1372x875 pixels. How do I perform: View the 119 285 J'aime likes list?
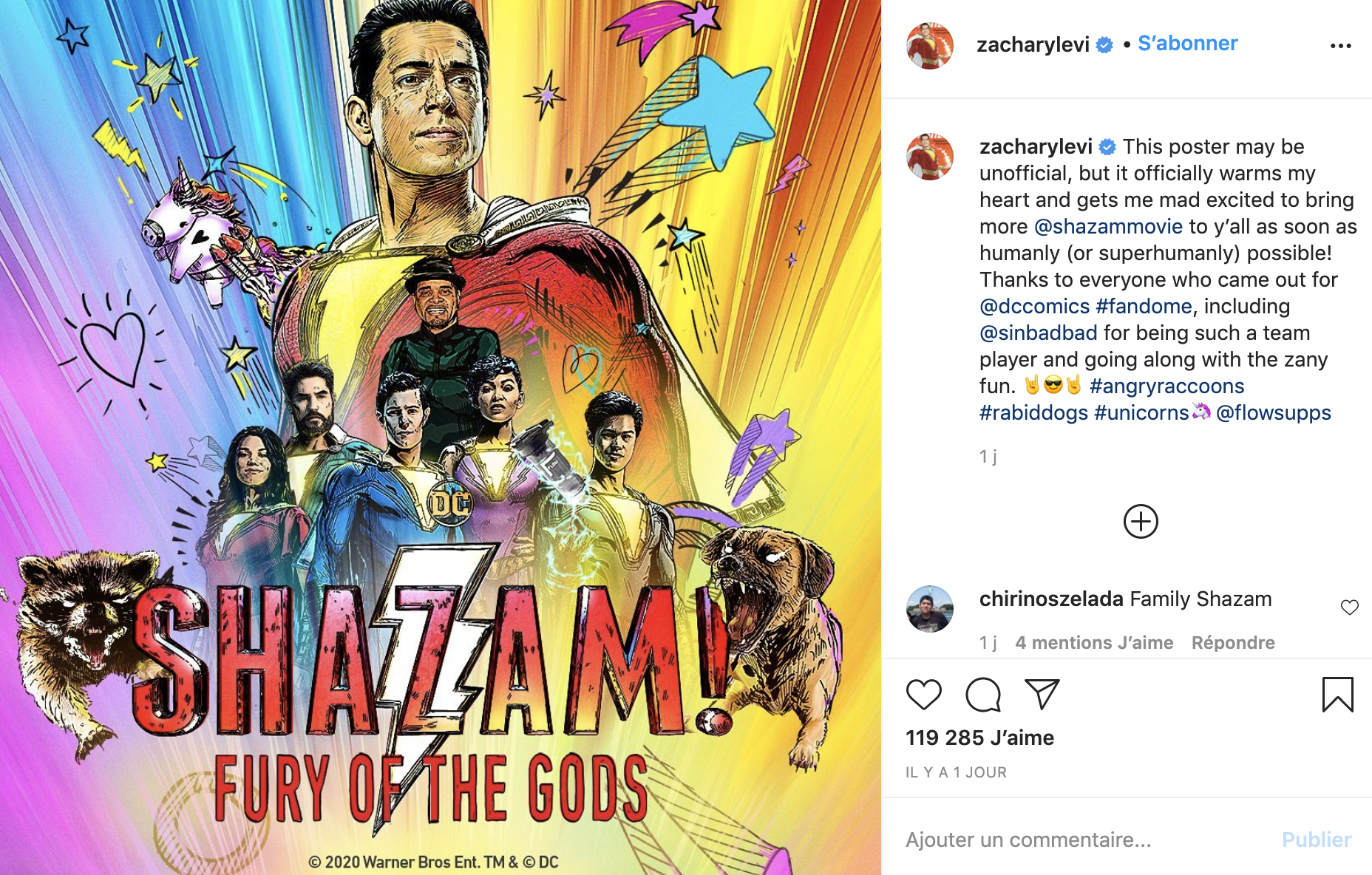coord(979,738)
